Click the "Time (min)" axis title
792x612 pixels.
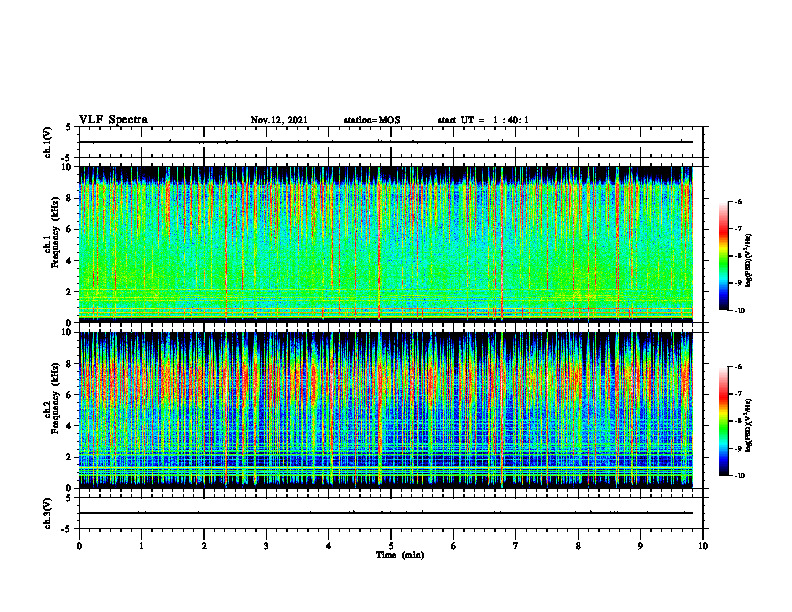[x=400, y=555]
